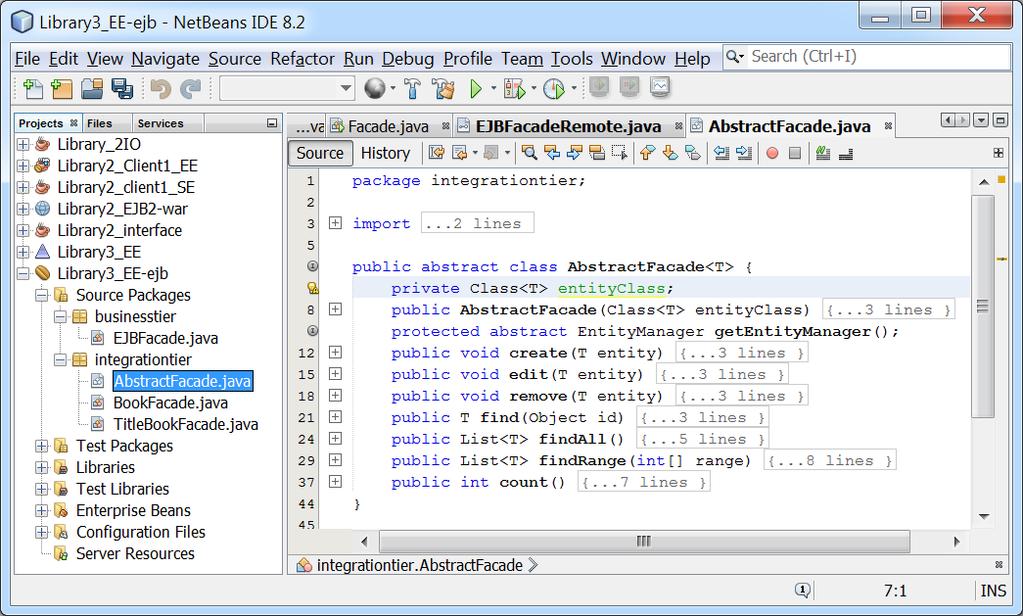Click the Uncomment lines icon

point(846,153)
